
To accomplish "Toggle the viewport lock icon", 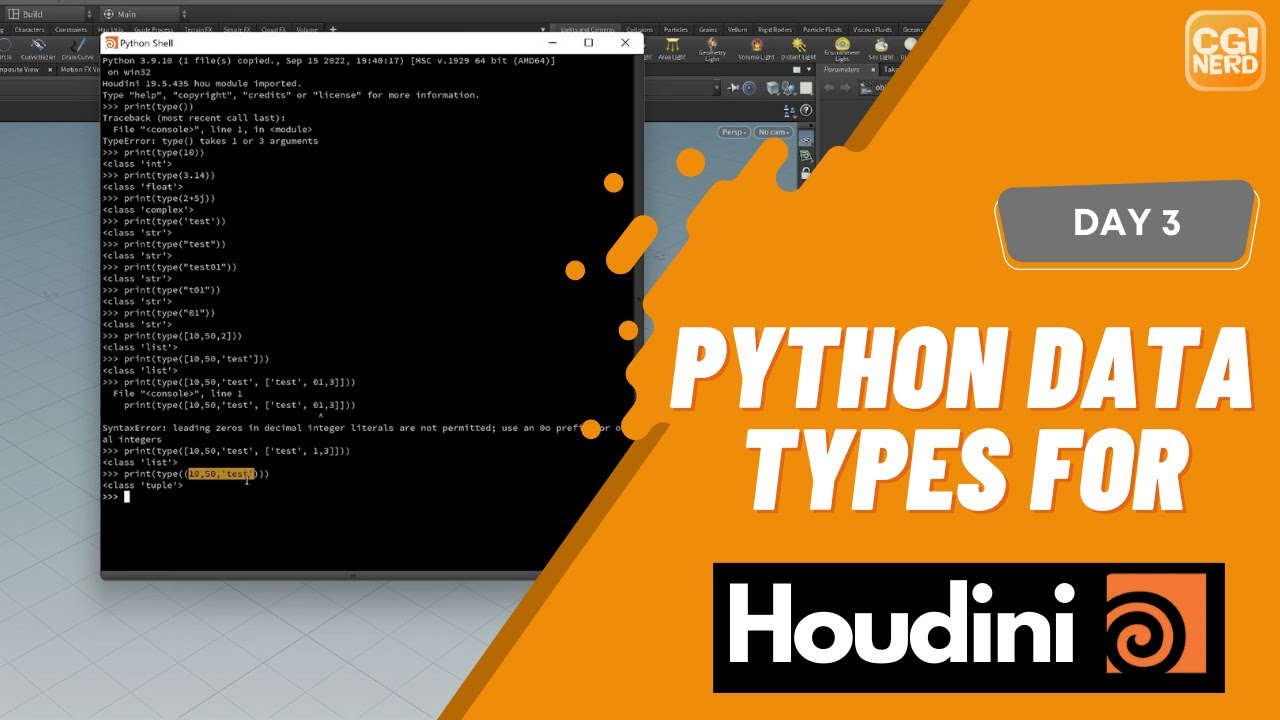I will [805, 172].
